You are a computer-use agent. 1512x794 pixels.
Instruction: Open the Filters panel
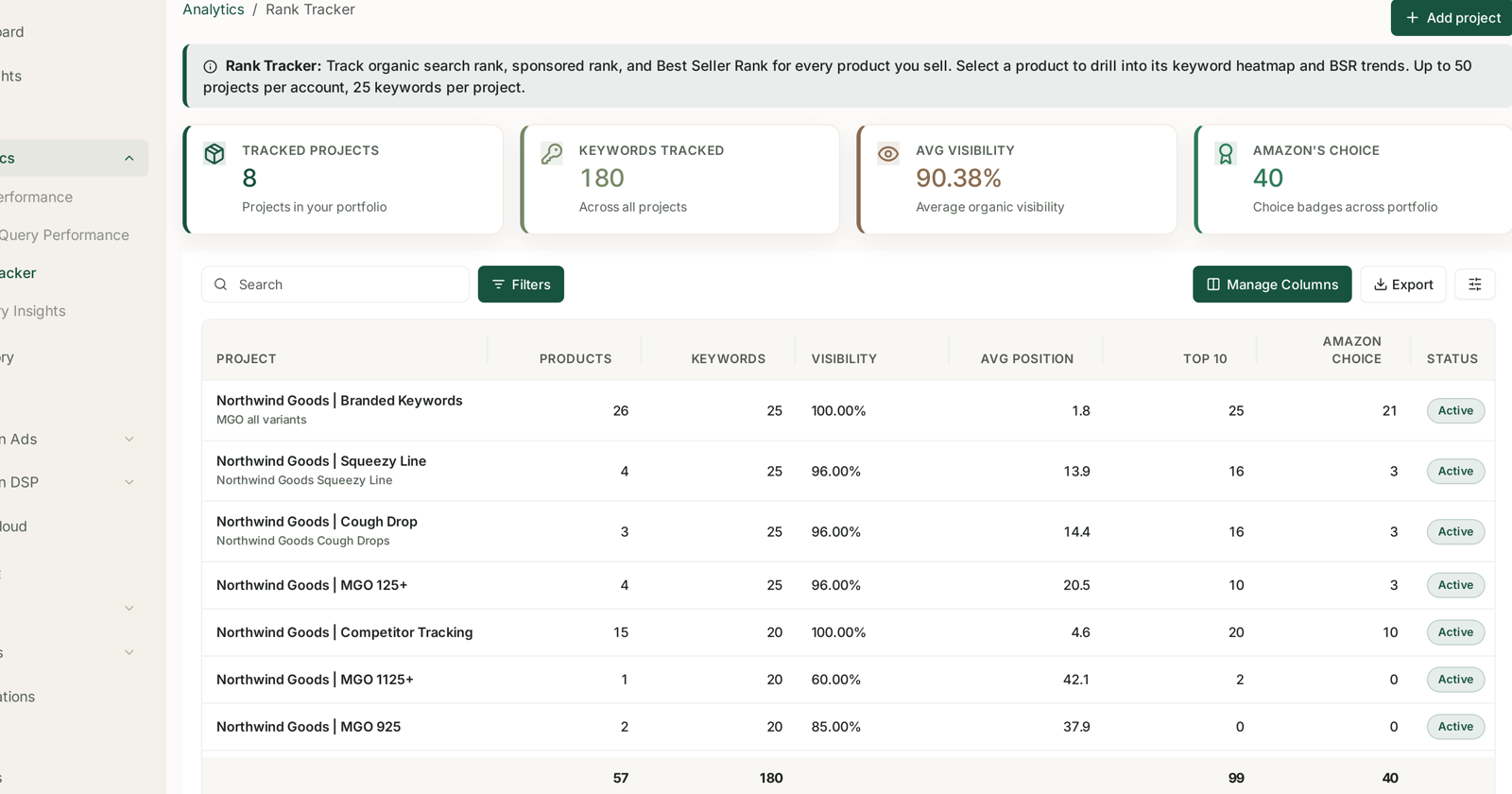[521, 285]
